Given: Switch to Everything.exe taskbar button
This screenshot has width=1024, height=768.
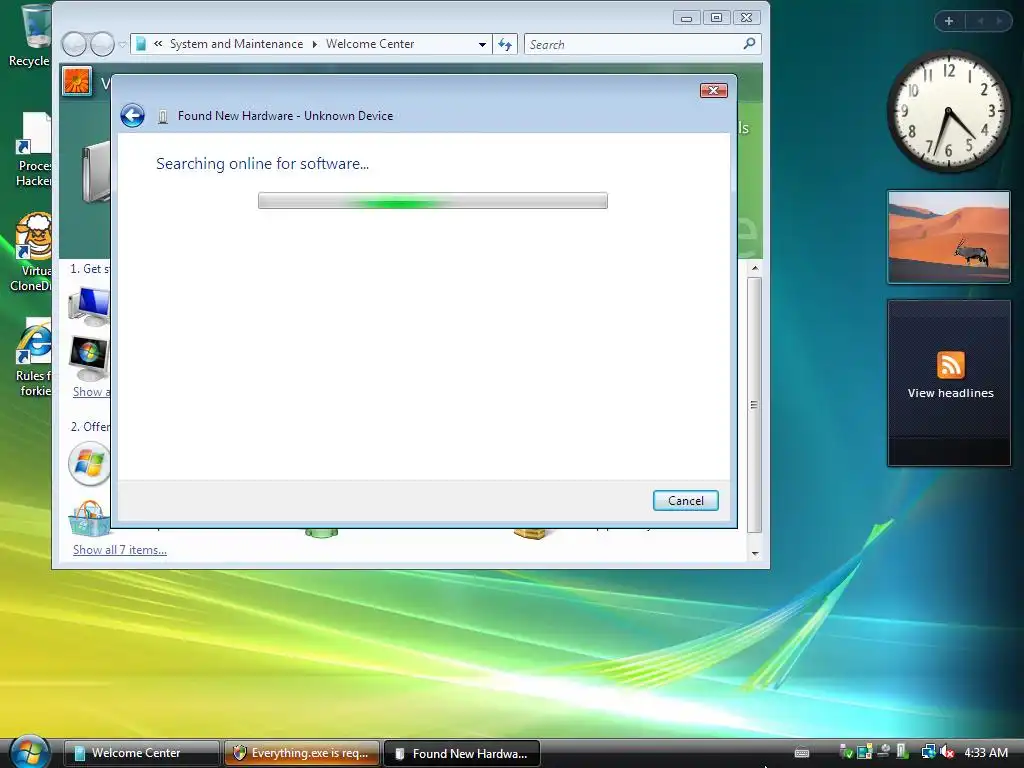Looking at the screenshot, I should pos(302,753).
